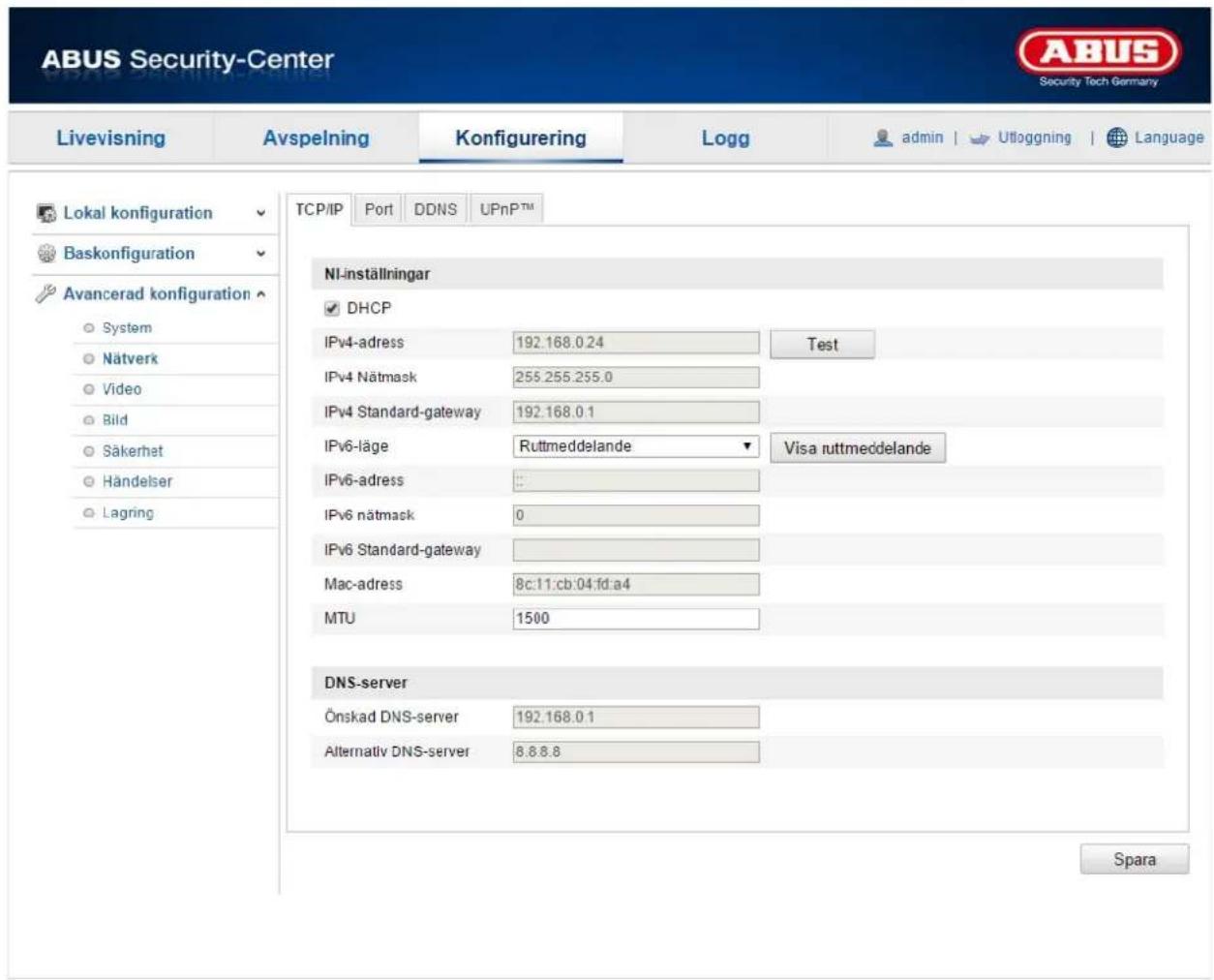Screen dimensions: 1214x980
Task: Click the Language globe icon
Action: coord(1116,138)
